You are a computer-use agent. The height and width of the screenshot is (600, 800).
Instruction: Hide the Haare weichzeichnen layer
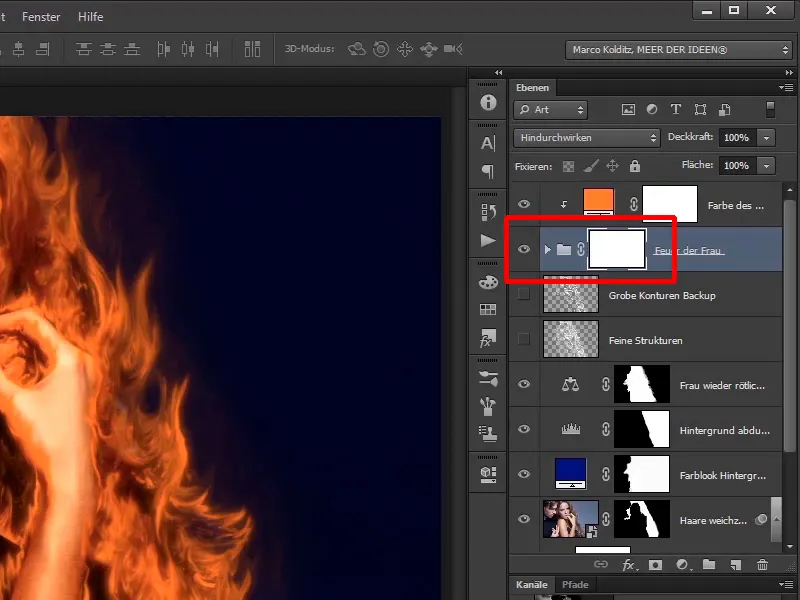524,519
